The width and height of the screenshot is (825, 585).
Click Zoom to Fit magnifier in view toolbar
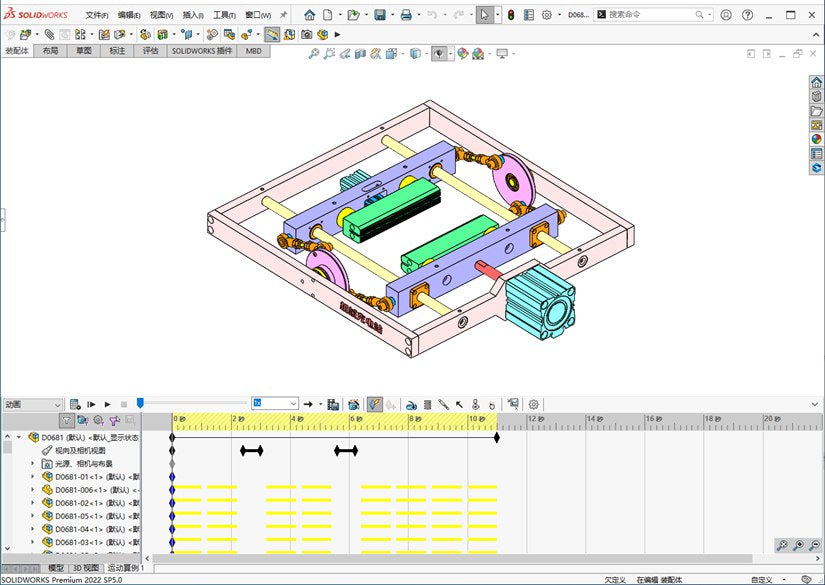(x=314, y=54)
